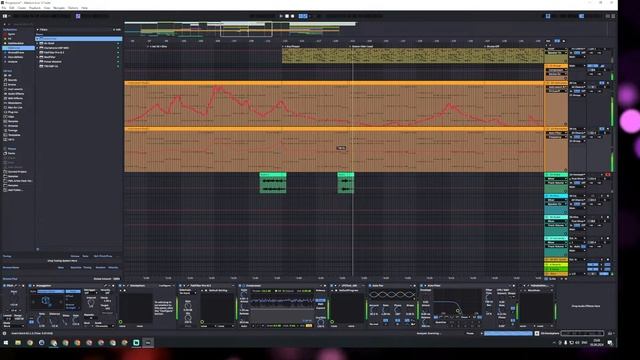Screen dimensions: 640x360
Task: Click the Compressor device title bar
Action: (x=282, y=286)
